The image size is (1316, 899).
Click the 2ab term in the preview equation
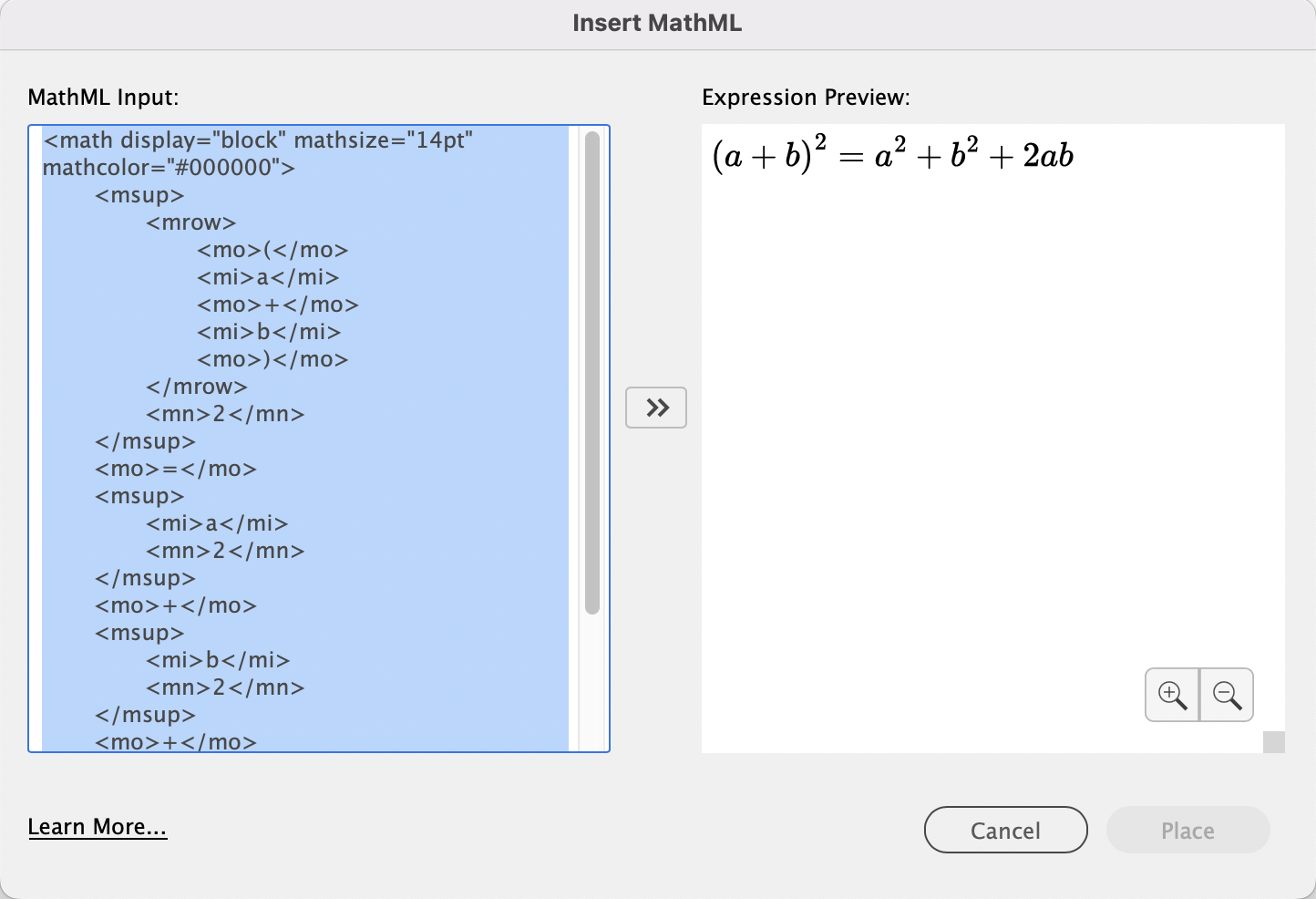tap(1048, 157)
